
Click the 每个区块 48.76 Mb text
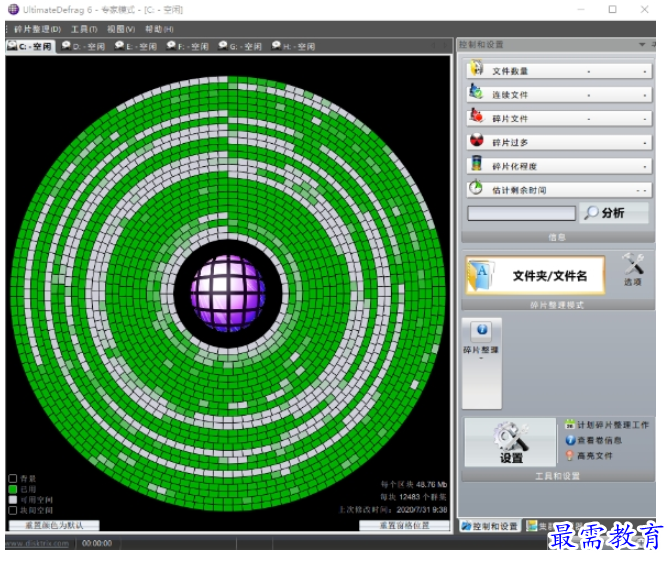(414, 484)
